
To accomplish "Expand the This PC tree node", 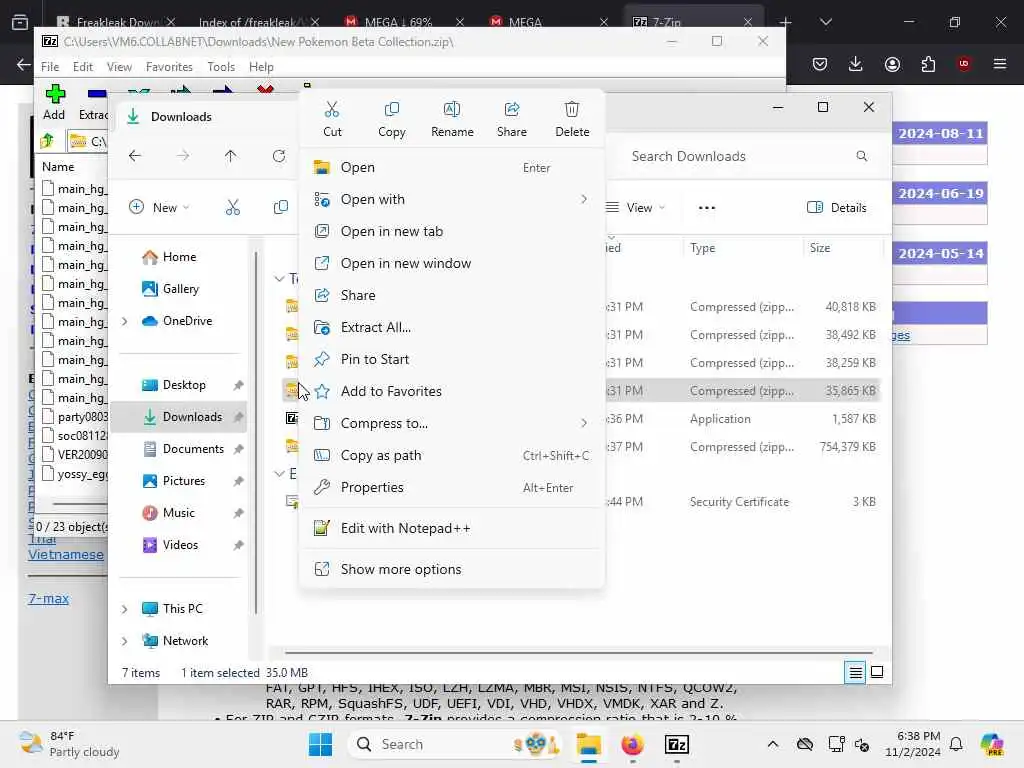I will pyautogui.click(x=124, y=609).
